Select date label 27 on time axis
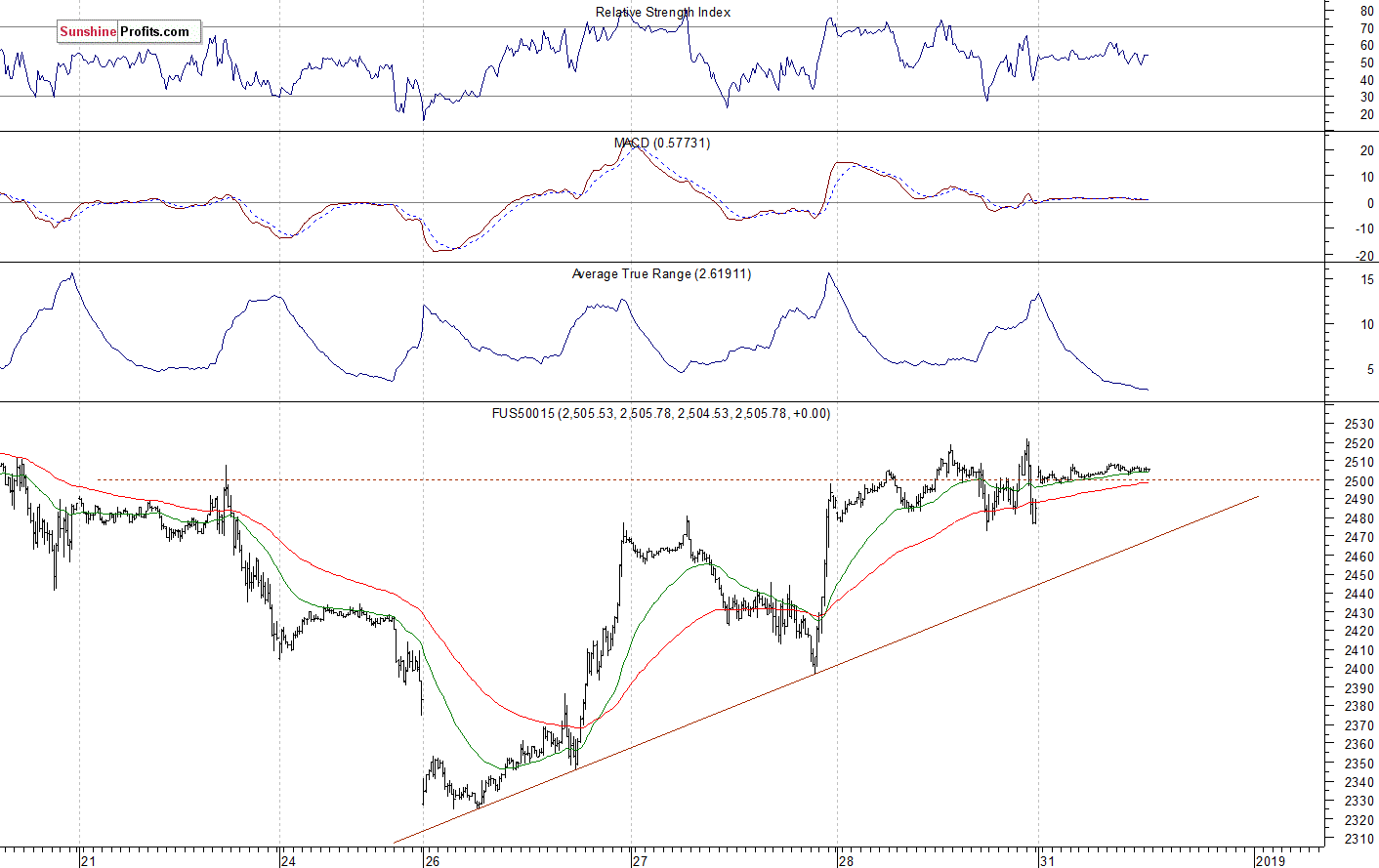1379x868 pixels. [640, 861]
